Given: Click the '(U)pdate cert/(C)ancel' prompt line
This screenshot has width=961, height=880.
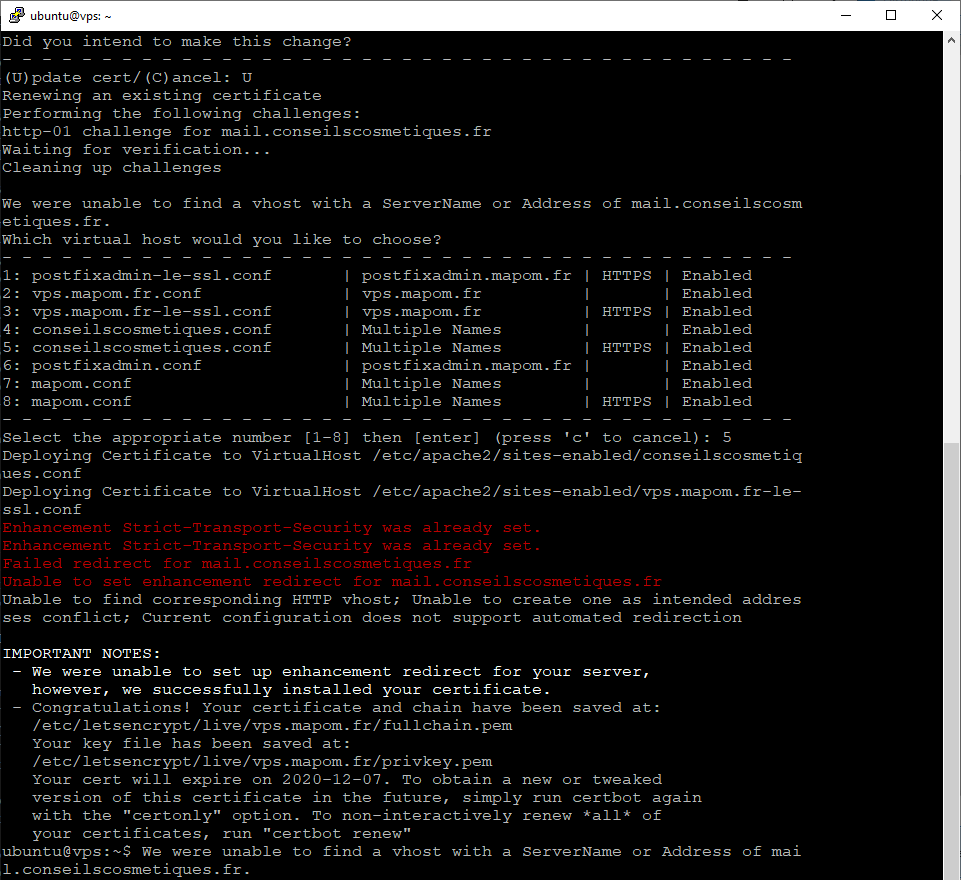Looking at the screenshot, I should coord(126,77).
